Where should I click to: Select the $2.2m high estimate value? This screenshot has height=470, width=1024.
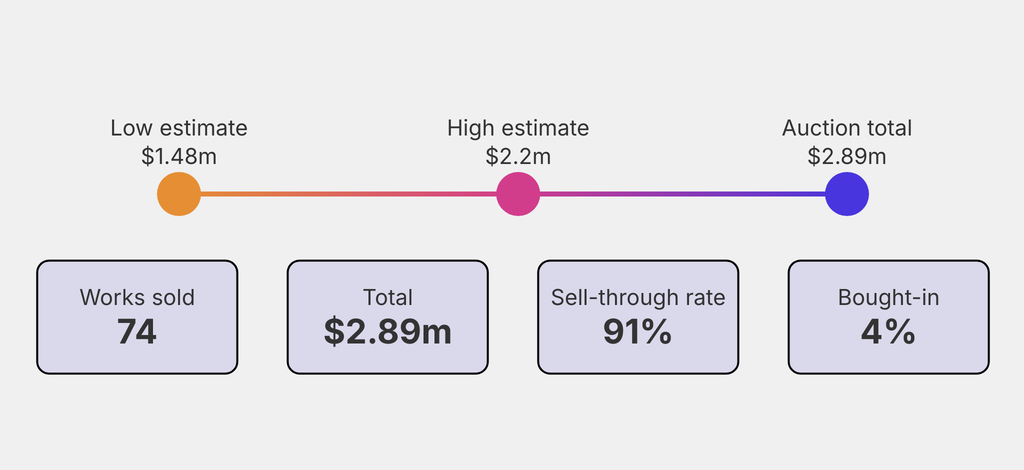[x=518, y=156]
